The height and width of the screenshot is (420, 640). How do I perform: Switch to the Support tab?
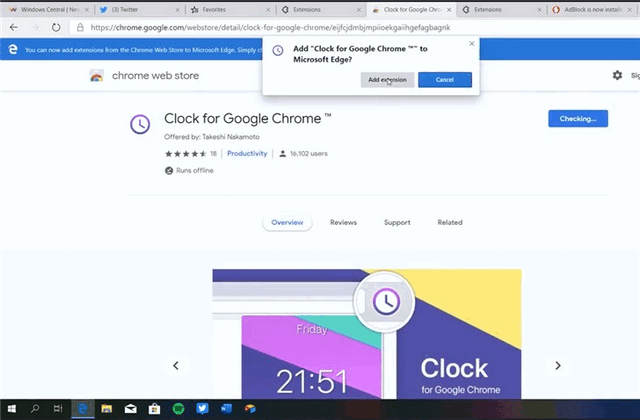coord(397,223)
